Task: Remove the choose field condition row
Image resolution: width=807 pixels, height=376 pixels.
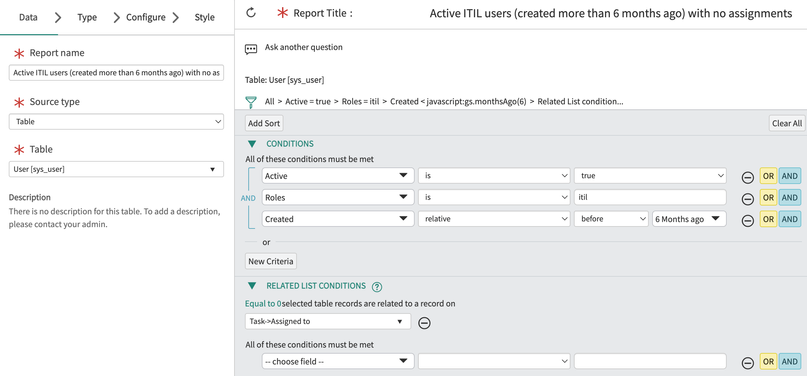Action: pyautogui.click(x=748, y=363)
